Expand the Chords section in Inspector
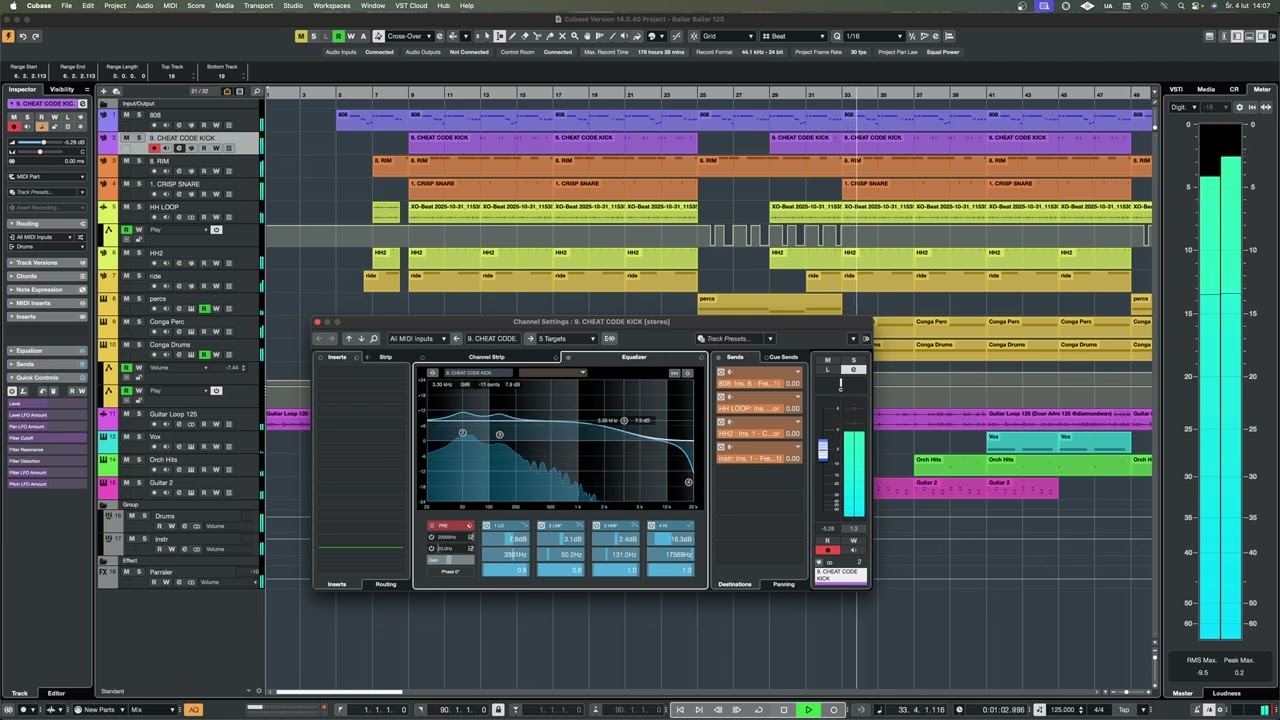The width and height of the screenshot is (1280, 720). [x=47, y=276]
